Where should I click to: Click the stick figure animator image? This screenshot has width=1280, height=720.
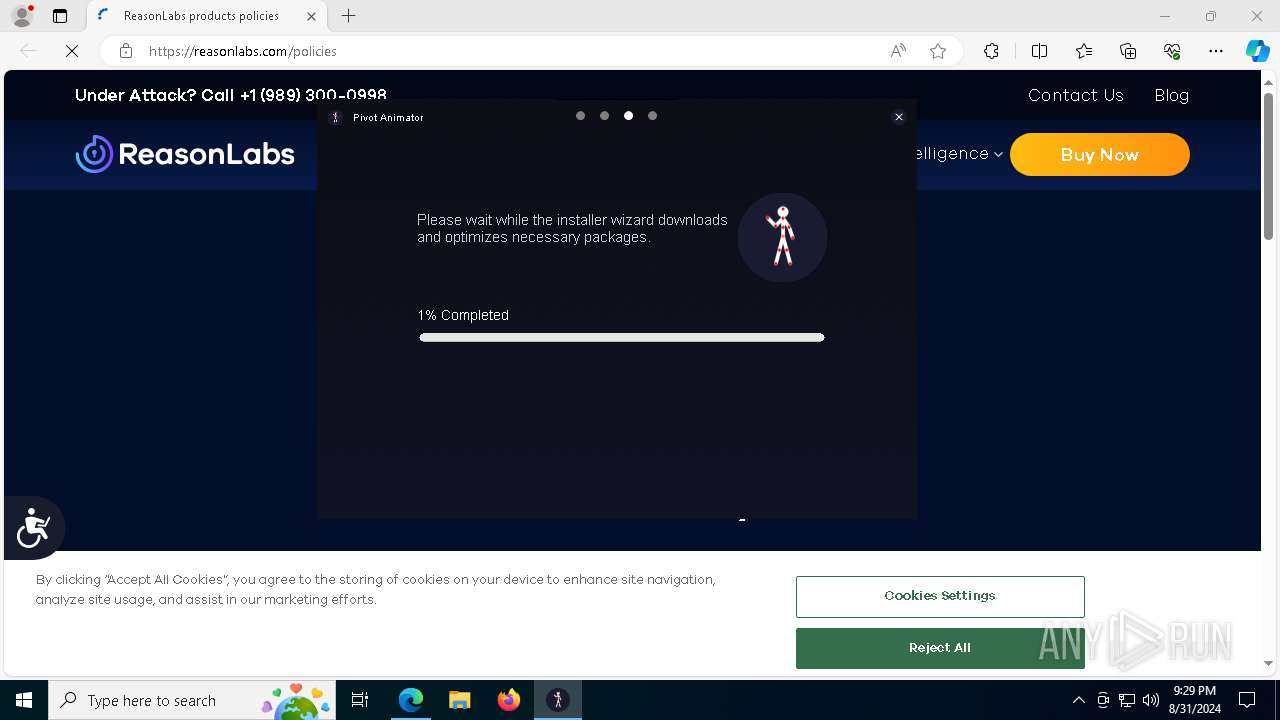pyautogui.click(x=782, y=237)
